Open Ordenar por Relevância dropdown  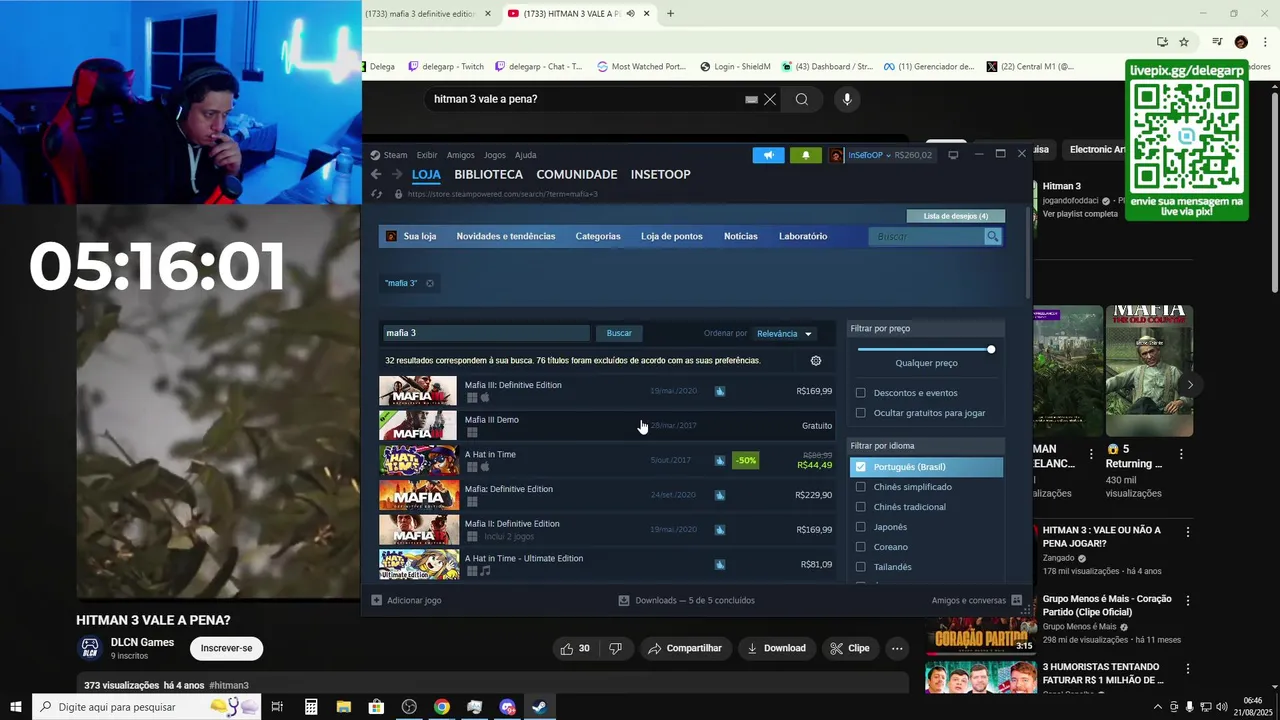click(x=785, y=333)
